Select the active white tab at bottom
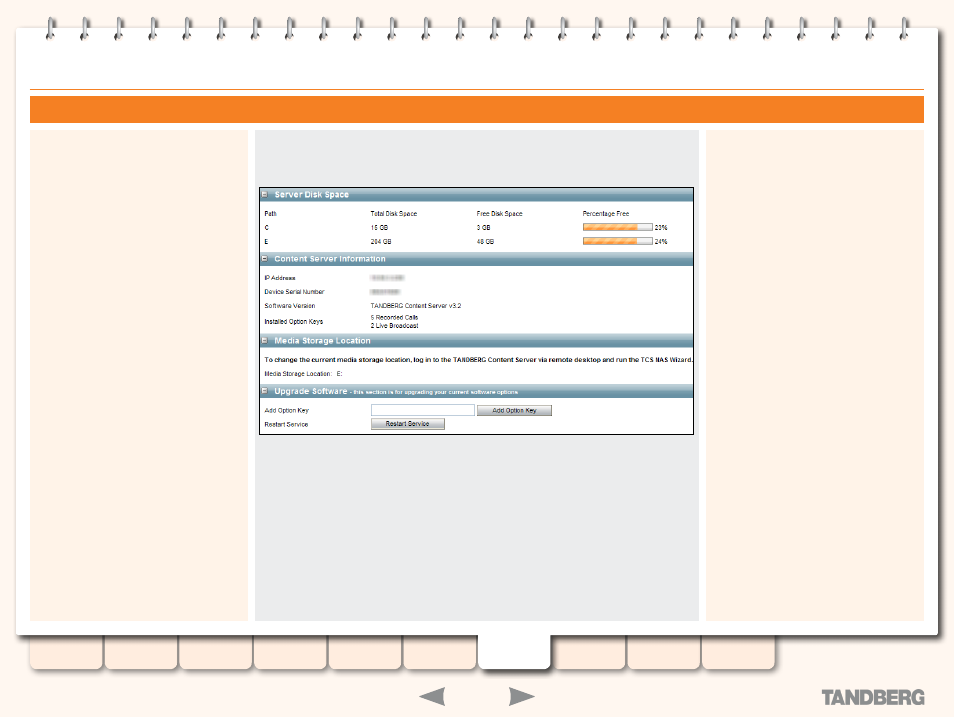 pos(514,652)
